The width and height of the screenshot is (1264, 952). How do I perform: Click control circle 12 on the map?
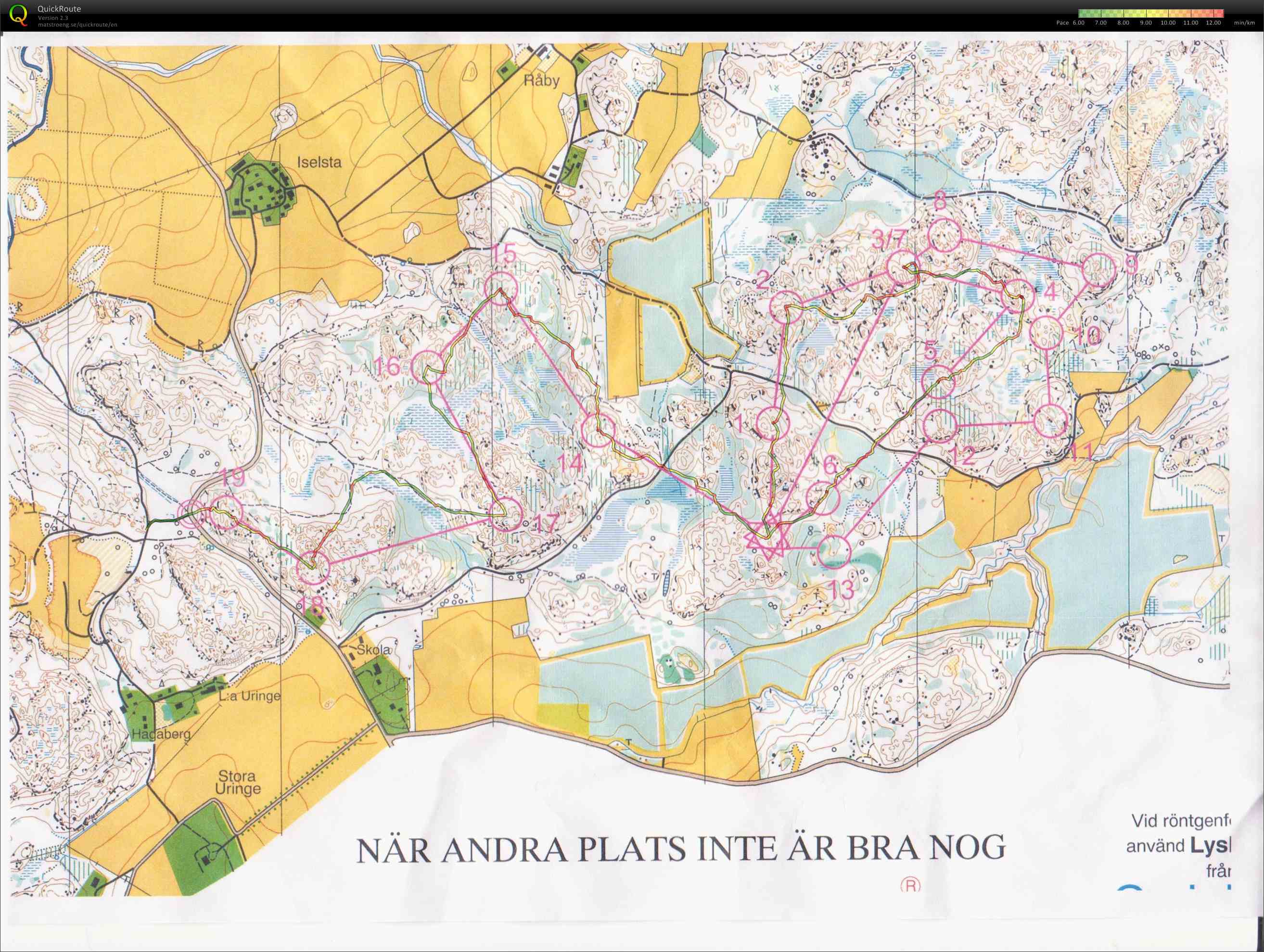pos(941,425)
